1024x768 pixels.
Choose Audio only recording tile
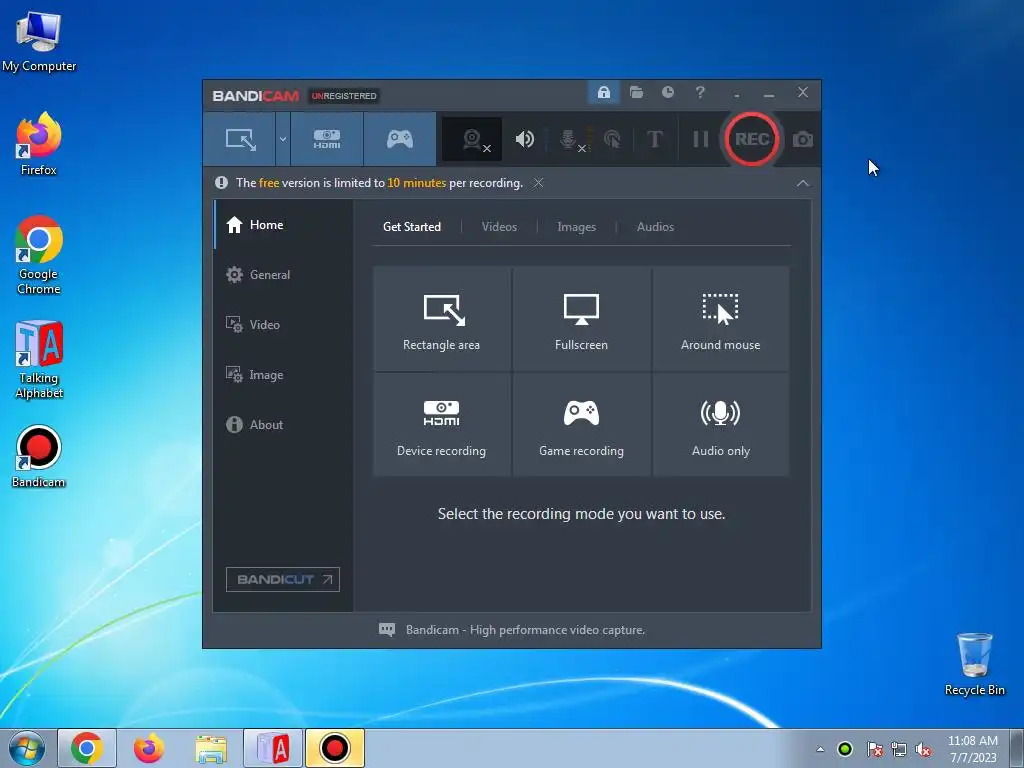[720, 424]
